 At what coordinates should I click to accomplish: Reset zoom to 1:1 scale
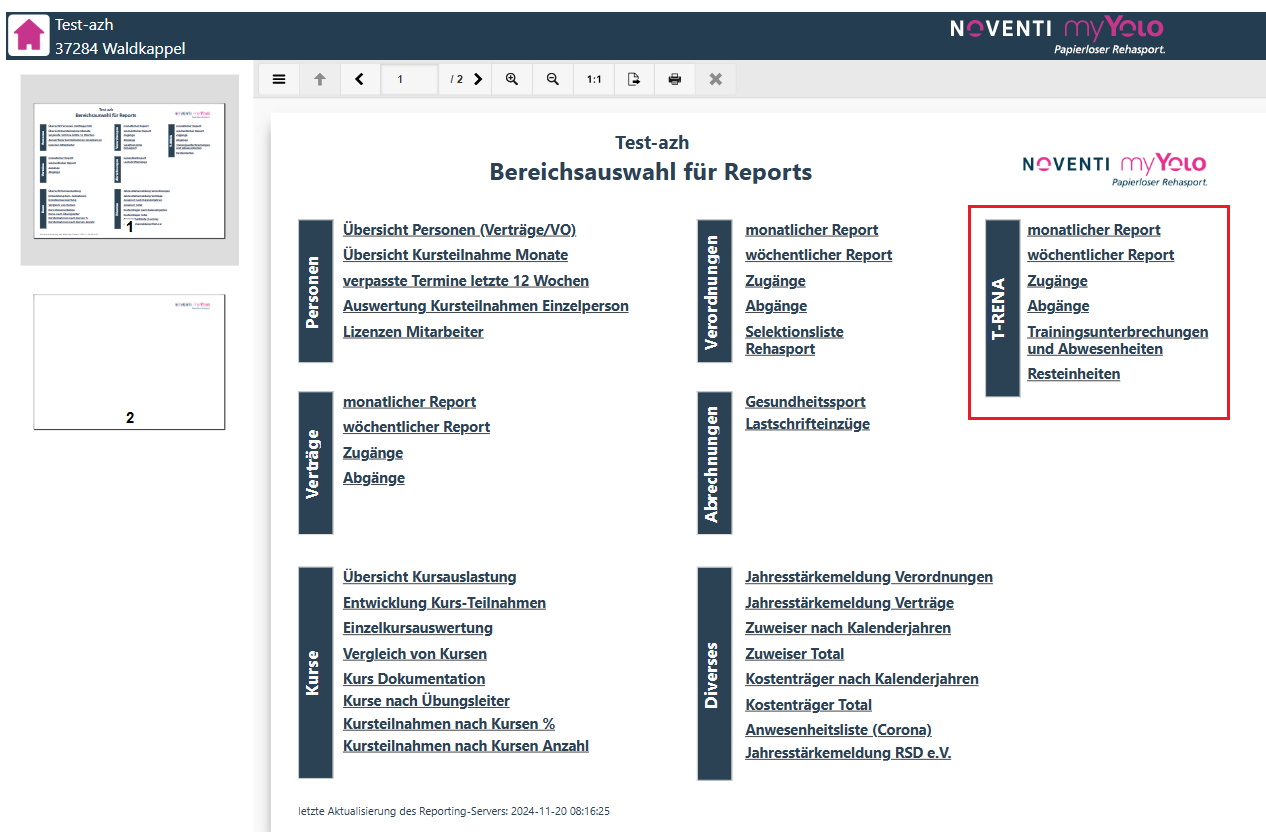tap(594, 79)
